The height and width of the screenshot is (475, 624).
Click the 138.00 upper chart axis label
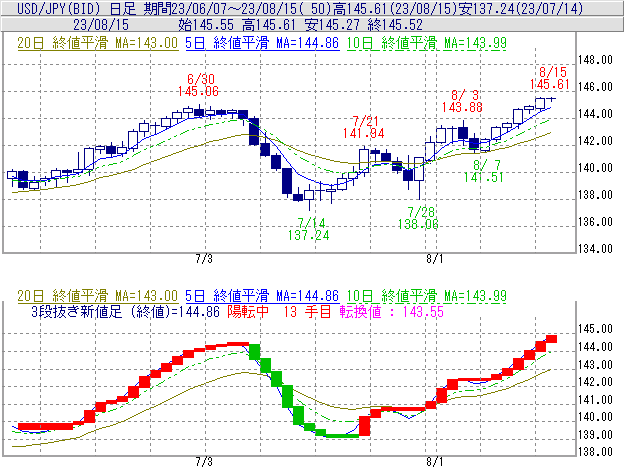(x=595, y=195)
